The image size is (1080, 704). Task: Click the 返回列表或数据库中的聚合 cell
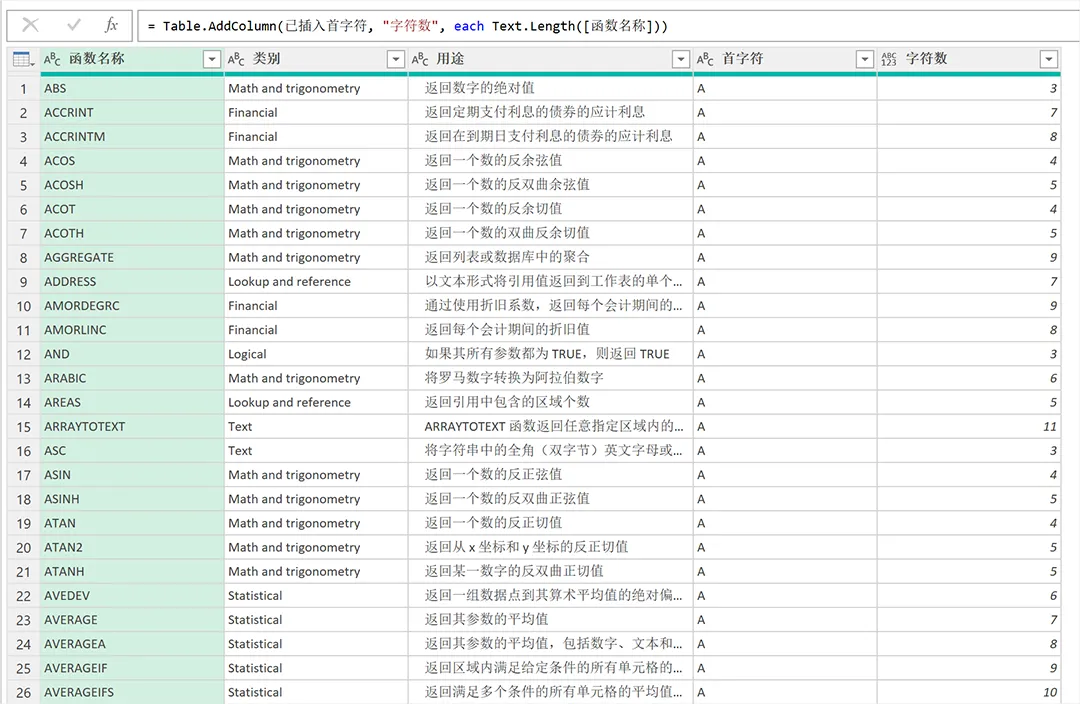click(550, 257)
